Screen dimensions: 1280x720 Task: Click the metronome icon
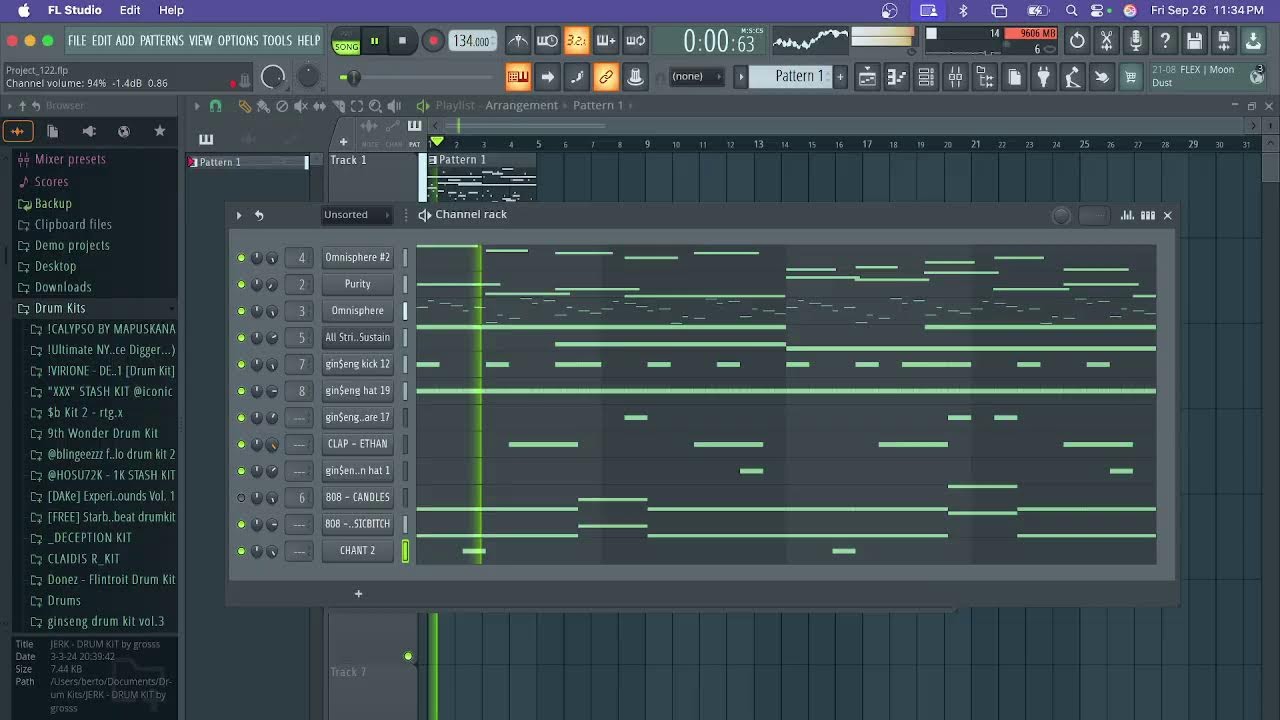518,41
